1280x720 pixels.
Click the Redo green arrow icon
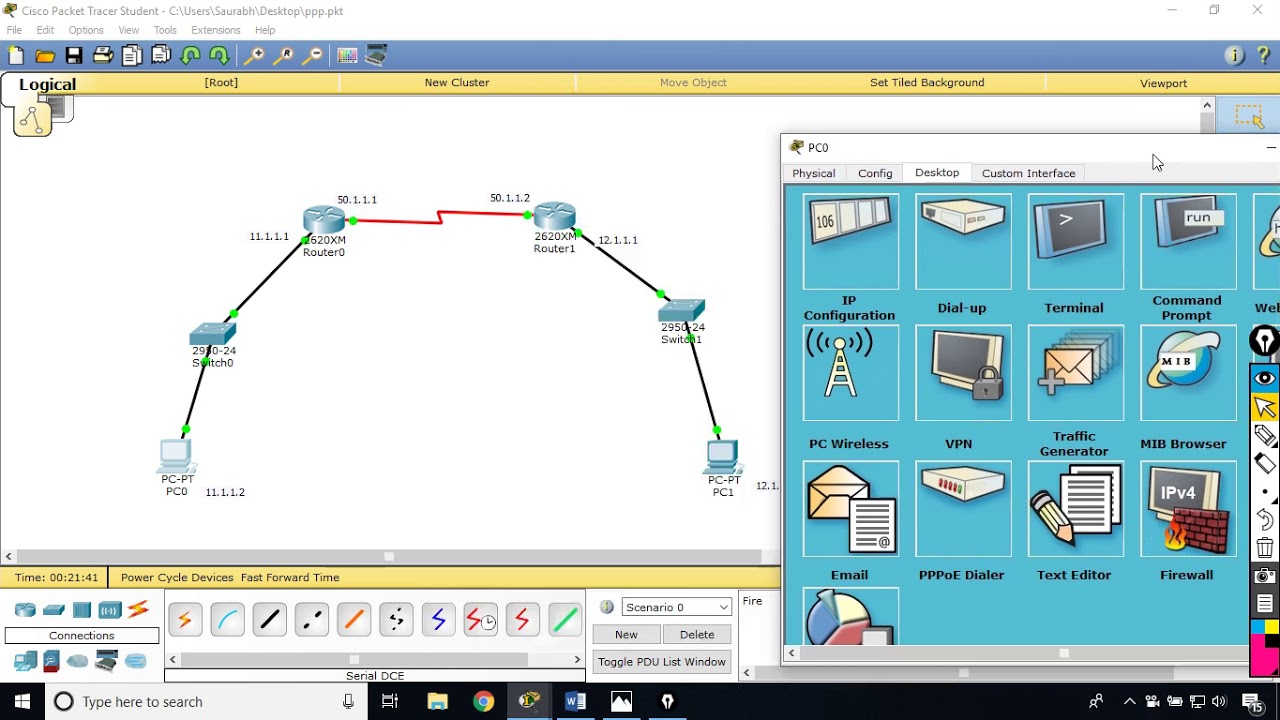coord(219,56)
